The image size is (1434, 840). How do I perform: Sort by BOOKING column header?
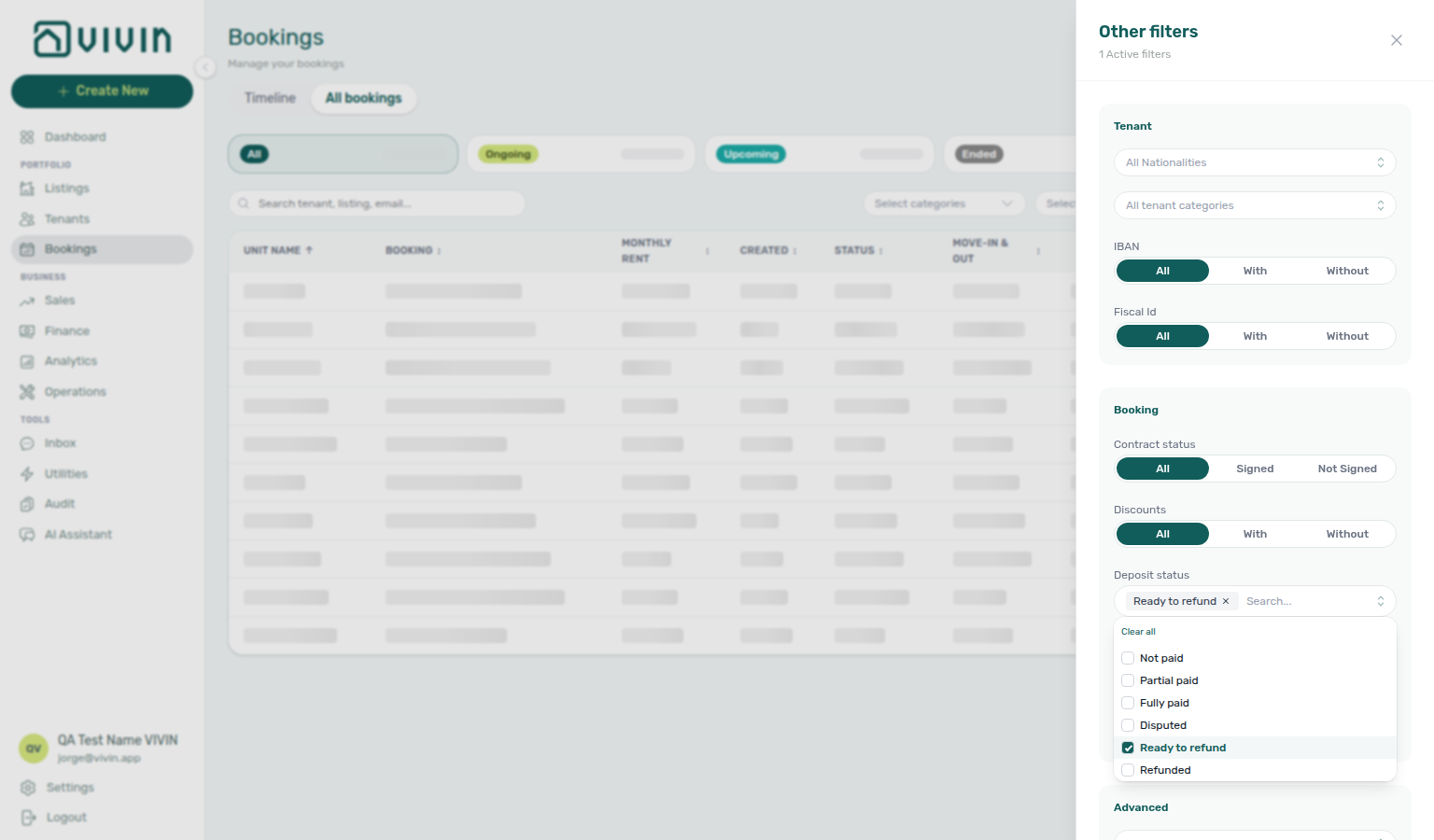click(414, 250)
